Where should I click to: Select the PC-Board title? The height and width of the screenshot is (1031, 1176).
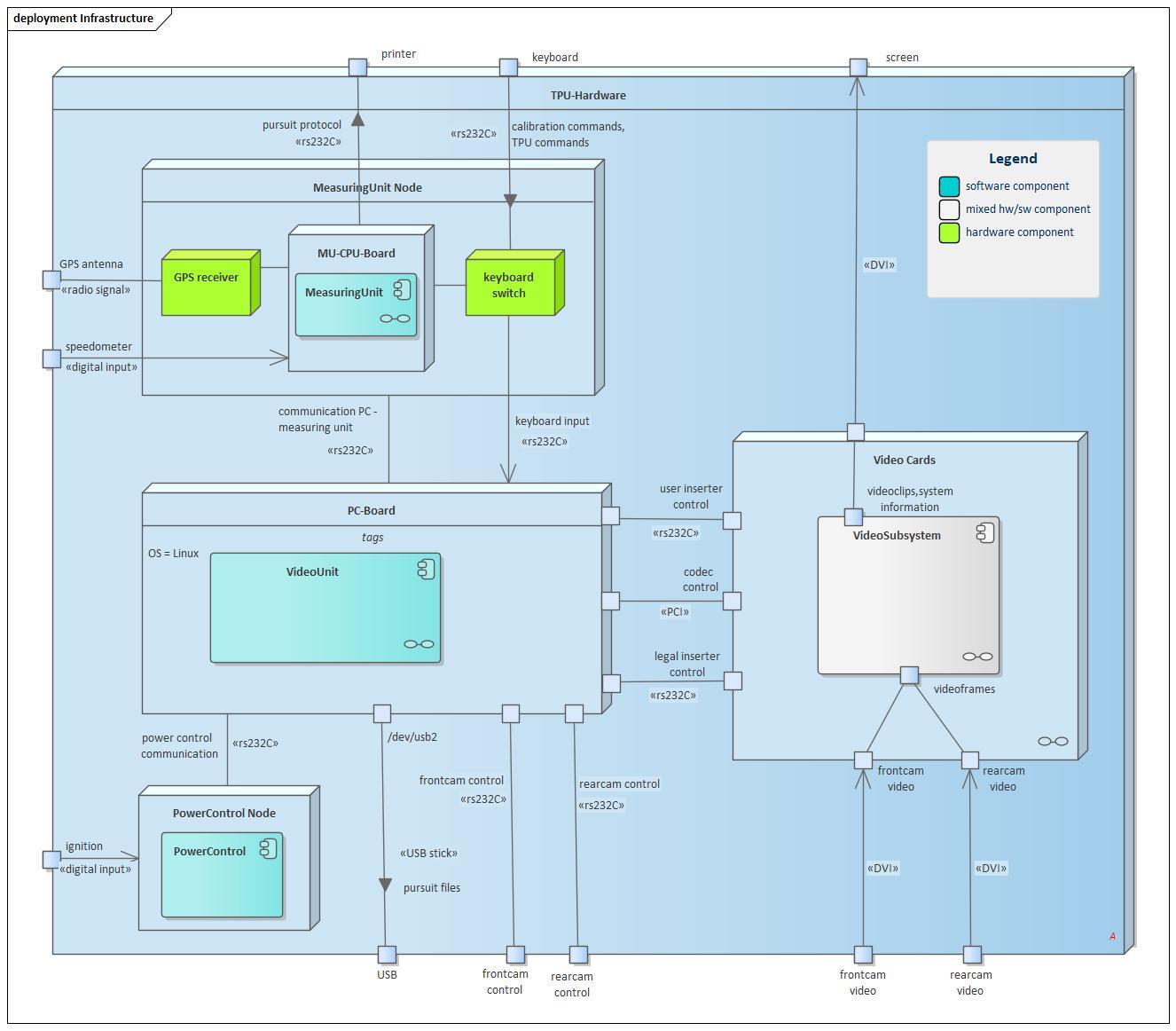click(372, 510)
